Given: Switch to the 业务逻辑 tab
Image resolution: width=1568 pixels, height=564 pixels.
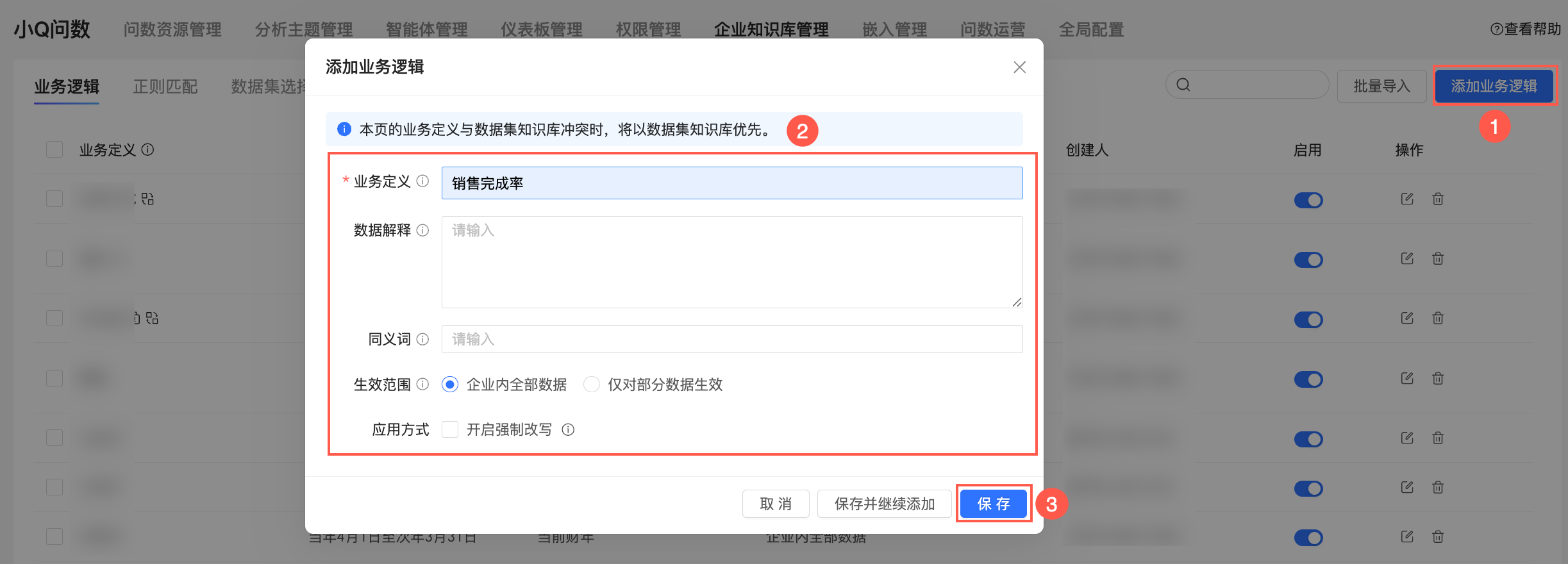Looking at the screenshot, I should pyautogui.click(x=67, y=87).
